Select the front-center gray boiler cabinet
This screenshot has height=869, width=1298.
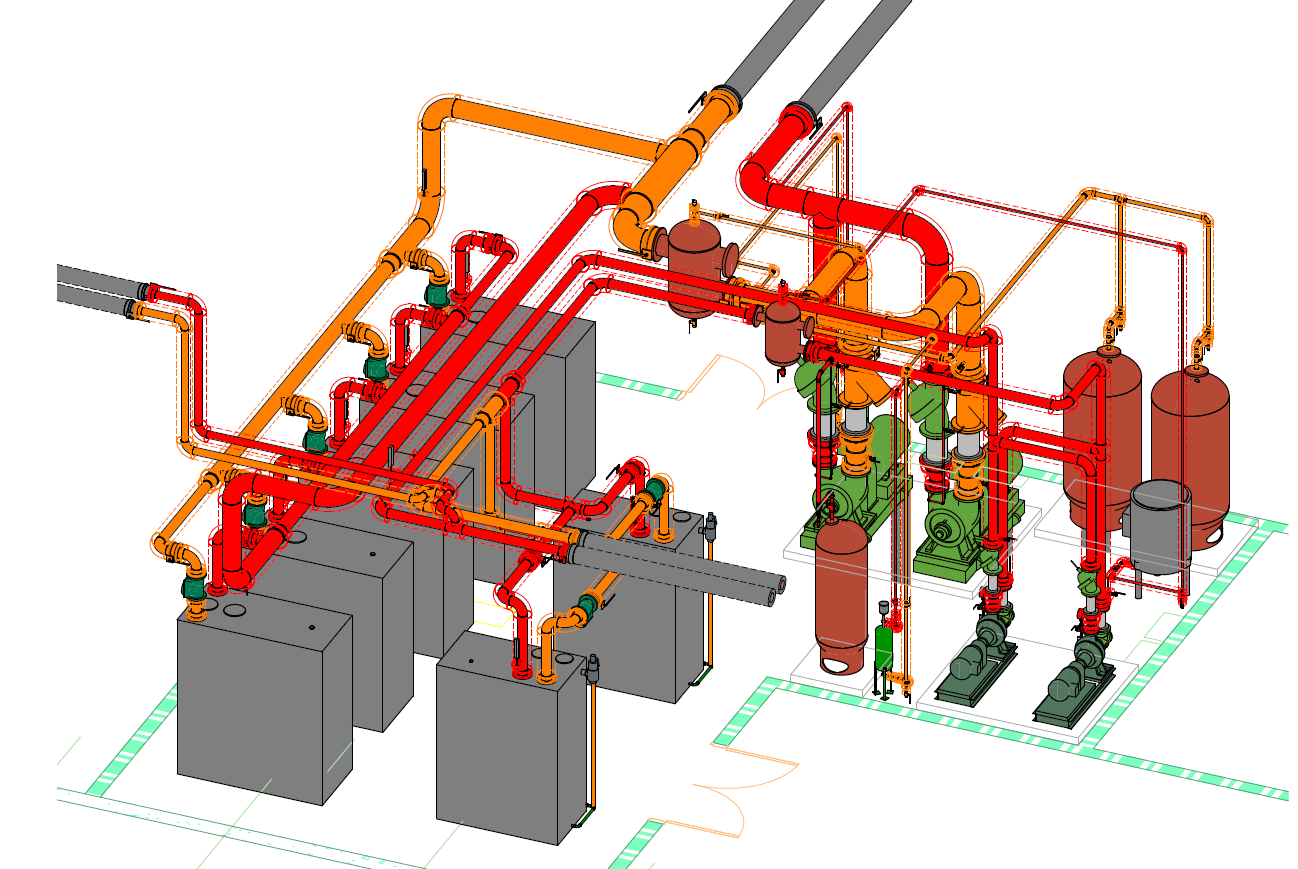click(x=511, y=738)
